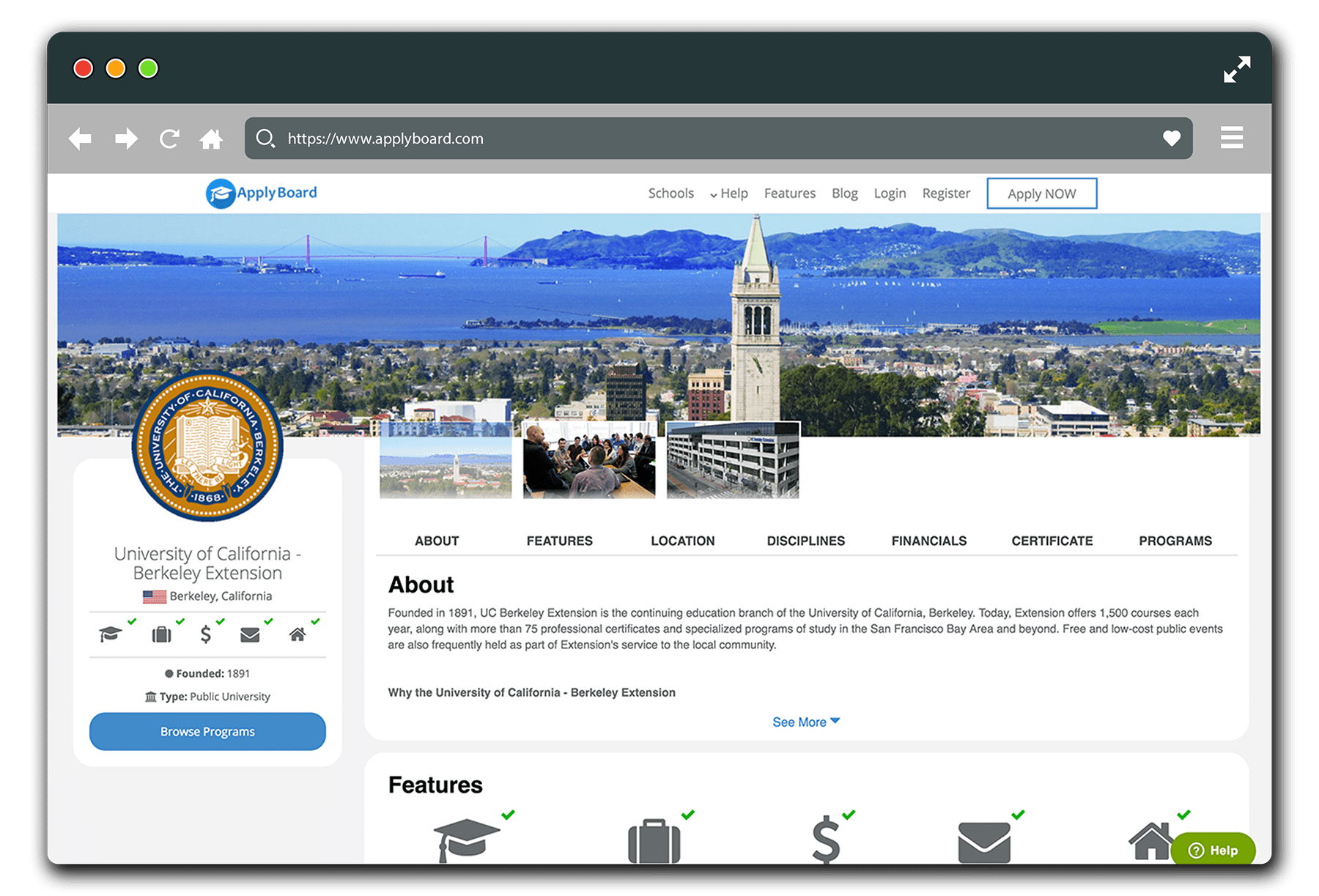Open the browser home page icon

(211, 138)
